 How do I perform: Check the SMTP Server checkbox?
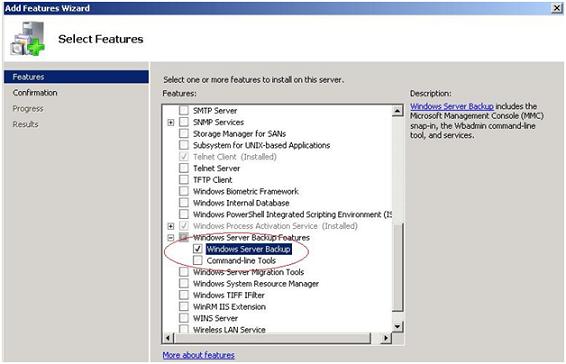click(x=184, y=110)
